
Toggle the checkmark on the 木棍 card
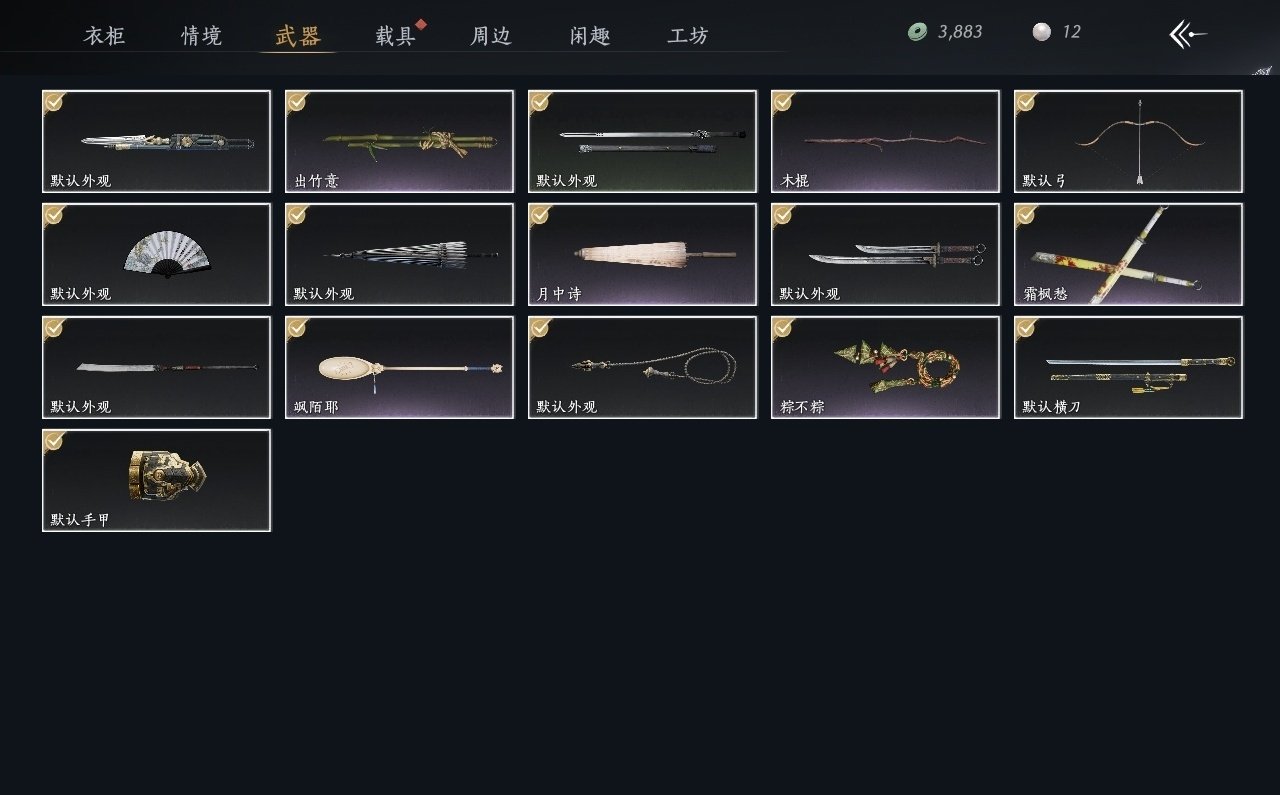782,101
